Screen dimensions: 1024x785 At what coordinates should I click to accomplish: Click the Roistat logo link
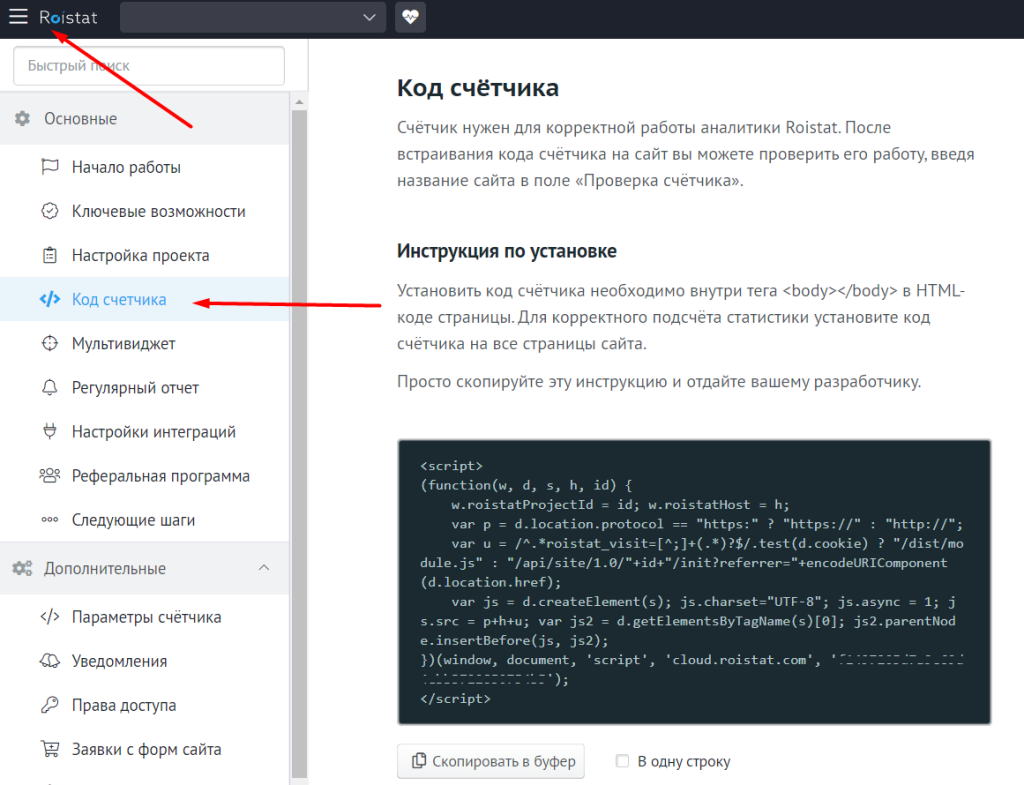coord(68,17)
